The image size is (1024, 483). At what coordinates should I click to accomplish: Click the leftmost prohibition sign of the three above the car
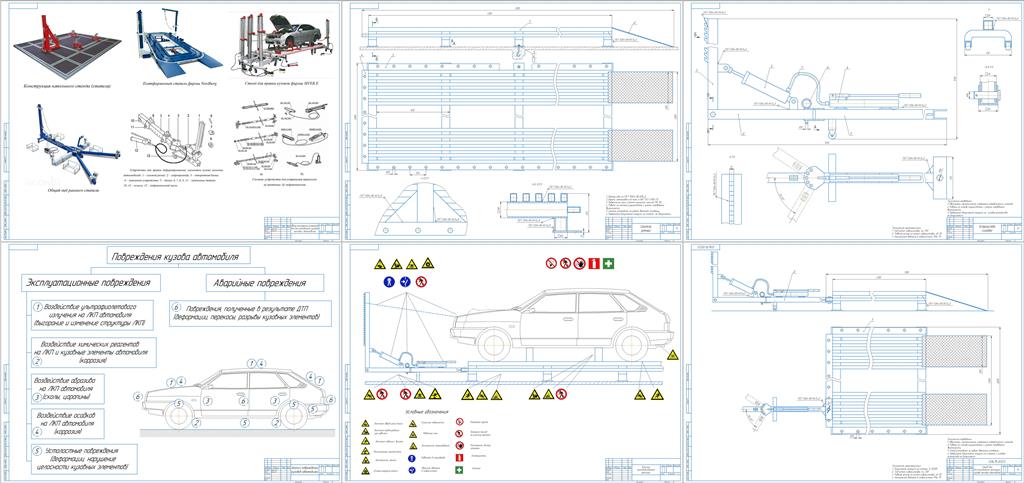tap(551, 263)
